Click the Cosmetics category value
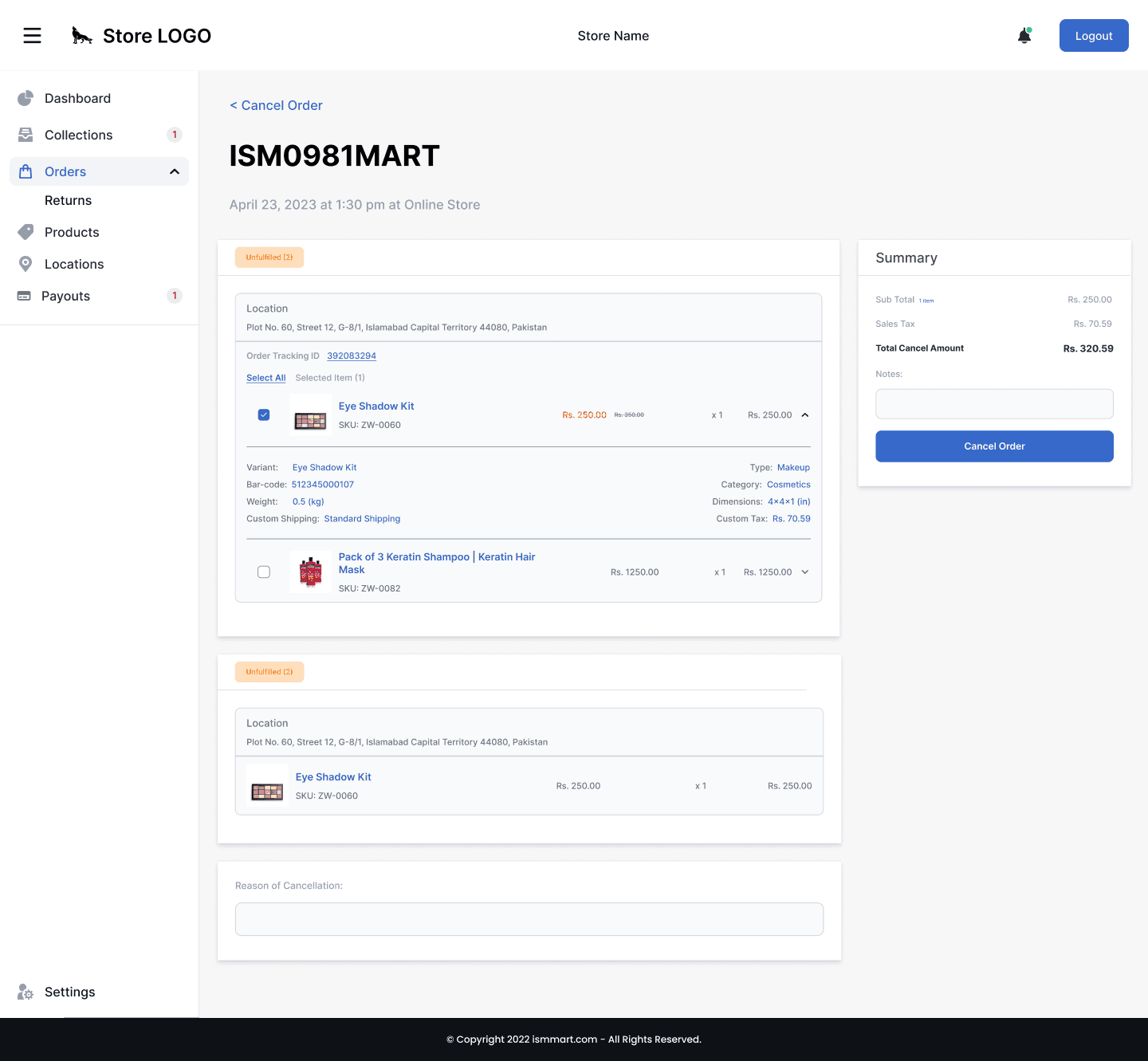Viewport: 1148px width, 1061px height. pyautogui.click(x=788, y=485)
